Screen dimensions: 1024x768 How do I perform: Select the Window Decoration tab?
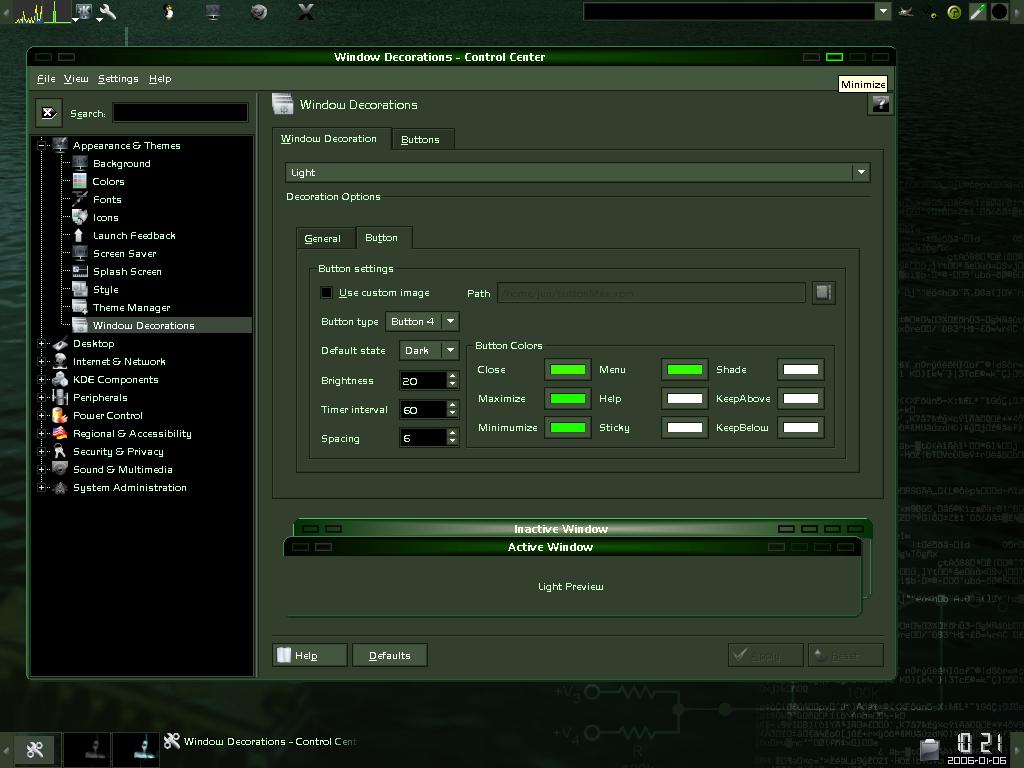[331, 138]
